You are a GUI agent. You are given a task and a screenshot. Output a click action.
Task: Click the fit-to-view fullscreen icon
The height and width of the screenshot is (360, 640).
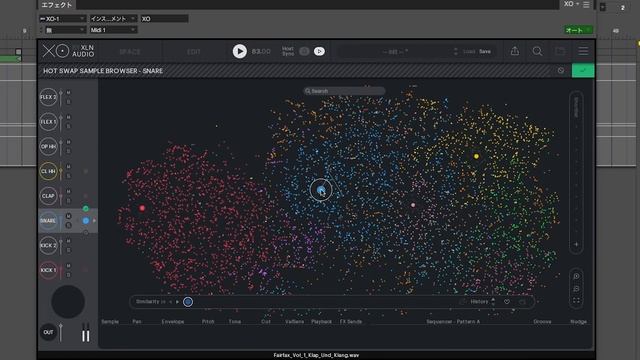(576, 301)
